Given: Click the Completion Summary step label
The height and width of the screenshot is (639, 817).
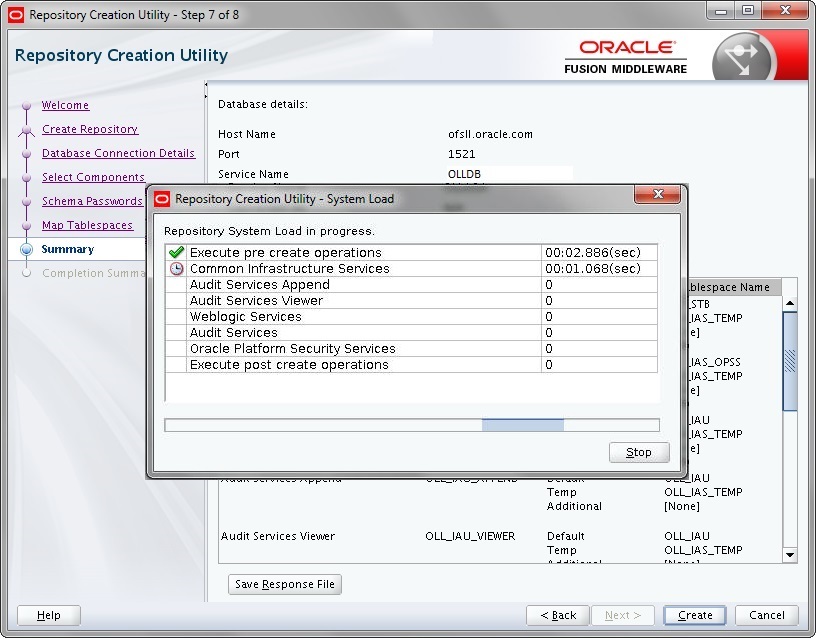Looking at the screenshot, I should coord(93,273).
